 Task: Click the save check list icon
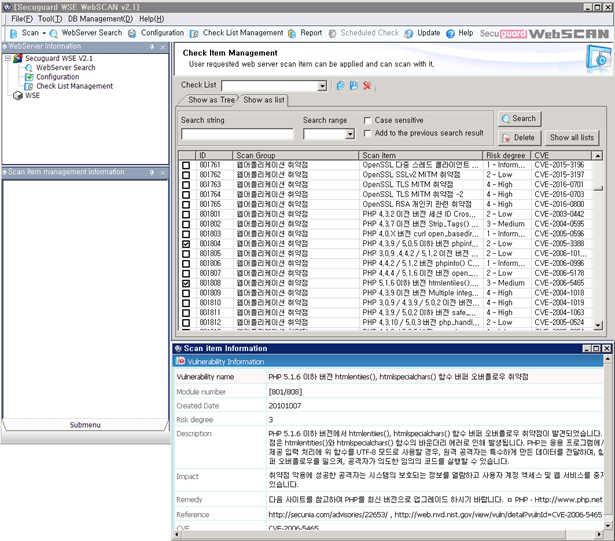(354, 85)
